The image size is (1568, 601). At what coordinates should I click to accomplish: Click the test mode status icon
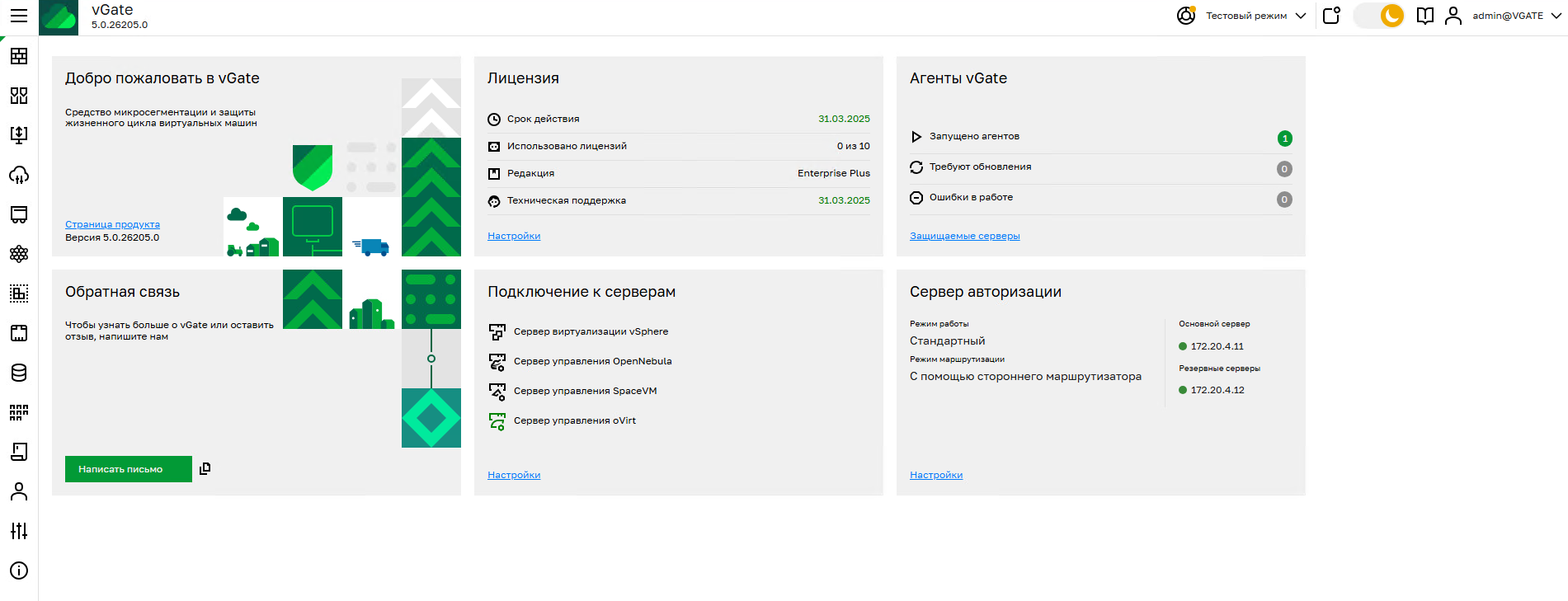coord(1186,16)
